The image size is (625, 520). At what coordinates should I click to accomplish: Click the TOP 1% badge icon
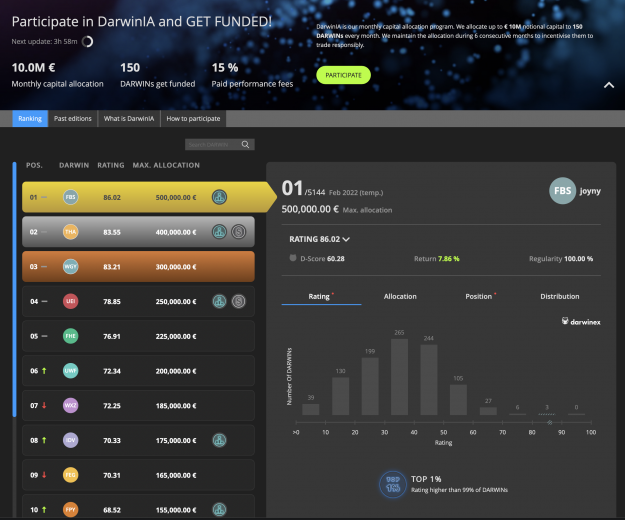tap(393, 484)
